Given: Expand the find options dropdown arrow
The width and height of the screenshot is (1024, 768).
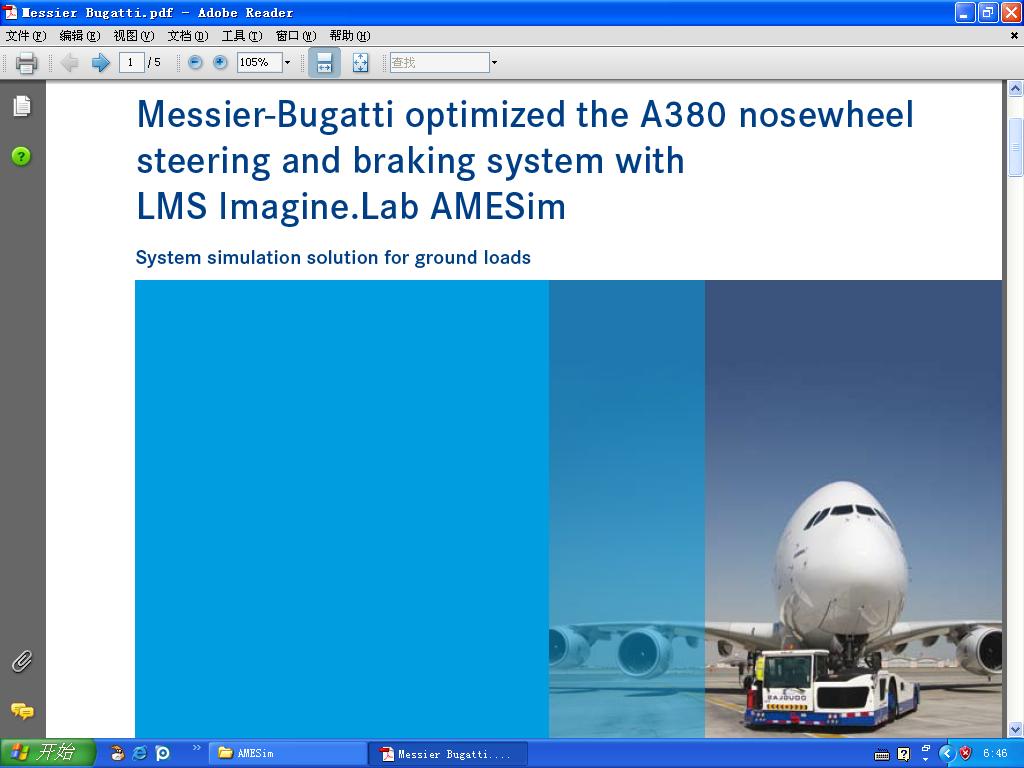Looking at the screenshot, I should tap(494, 63).
